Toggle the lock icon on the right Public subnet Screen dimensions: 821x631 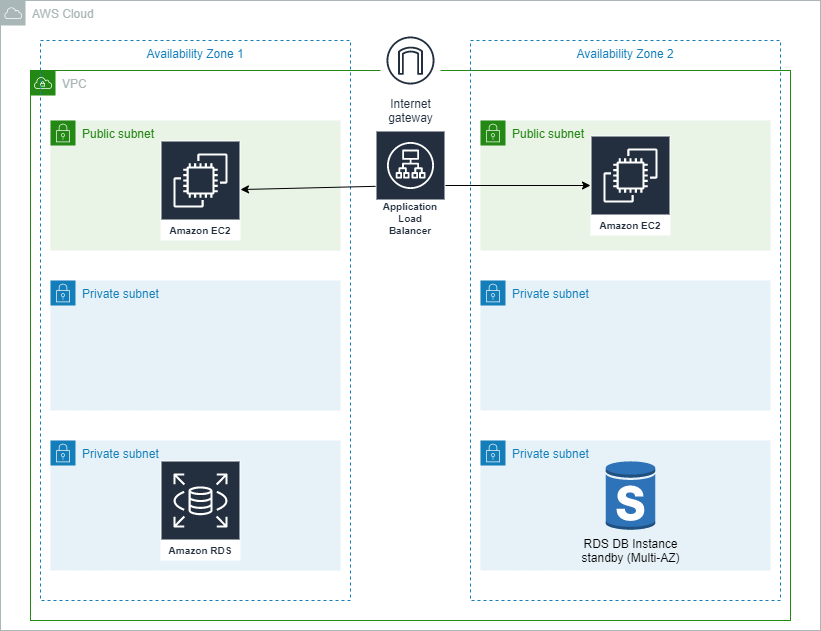(x=492, y=132)
